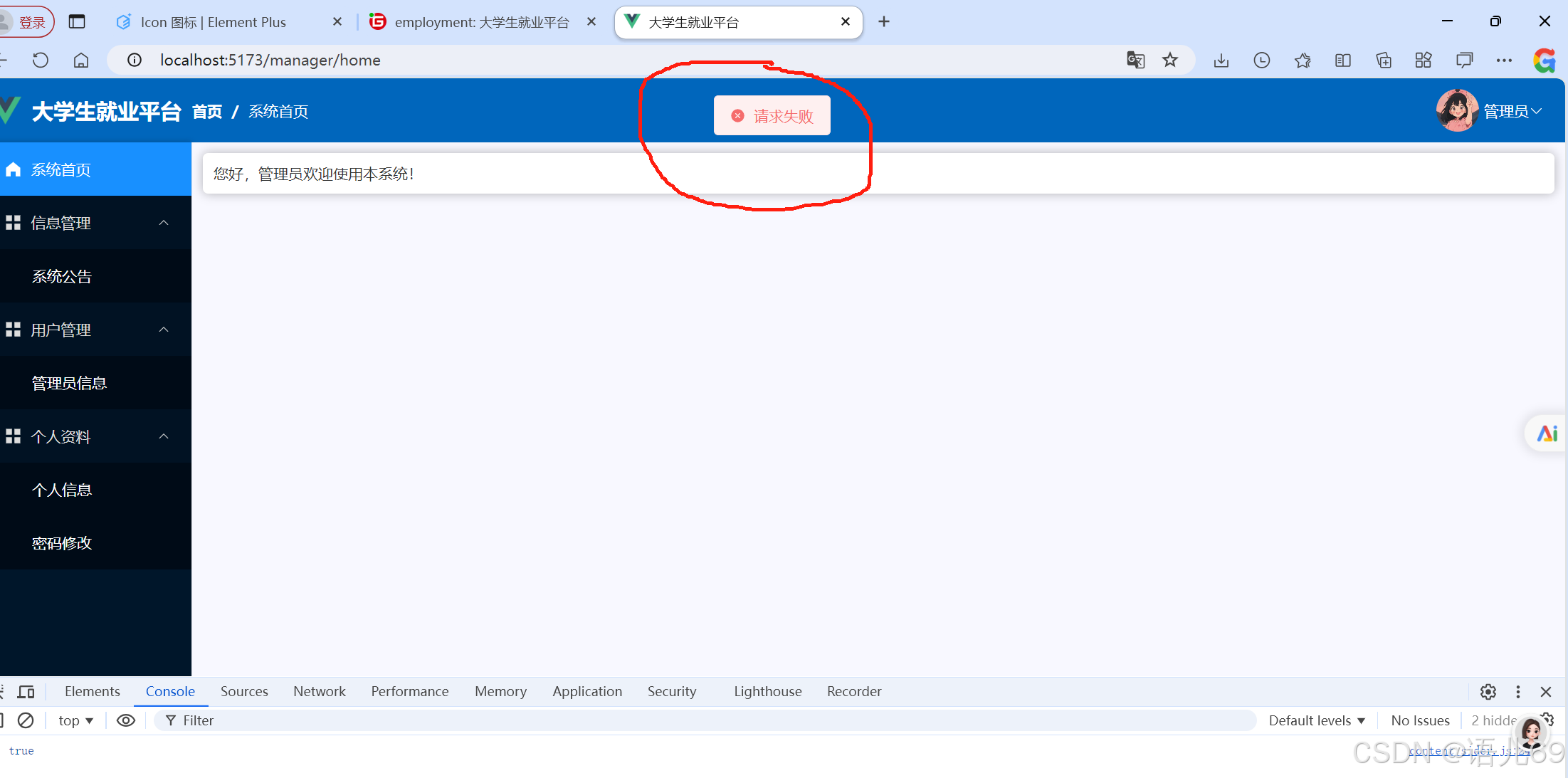The image size is (1568, 778).
Task: Open the top frame context dropdown
Action: [x=75, y=720]
